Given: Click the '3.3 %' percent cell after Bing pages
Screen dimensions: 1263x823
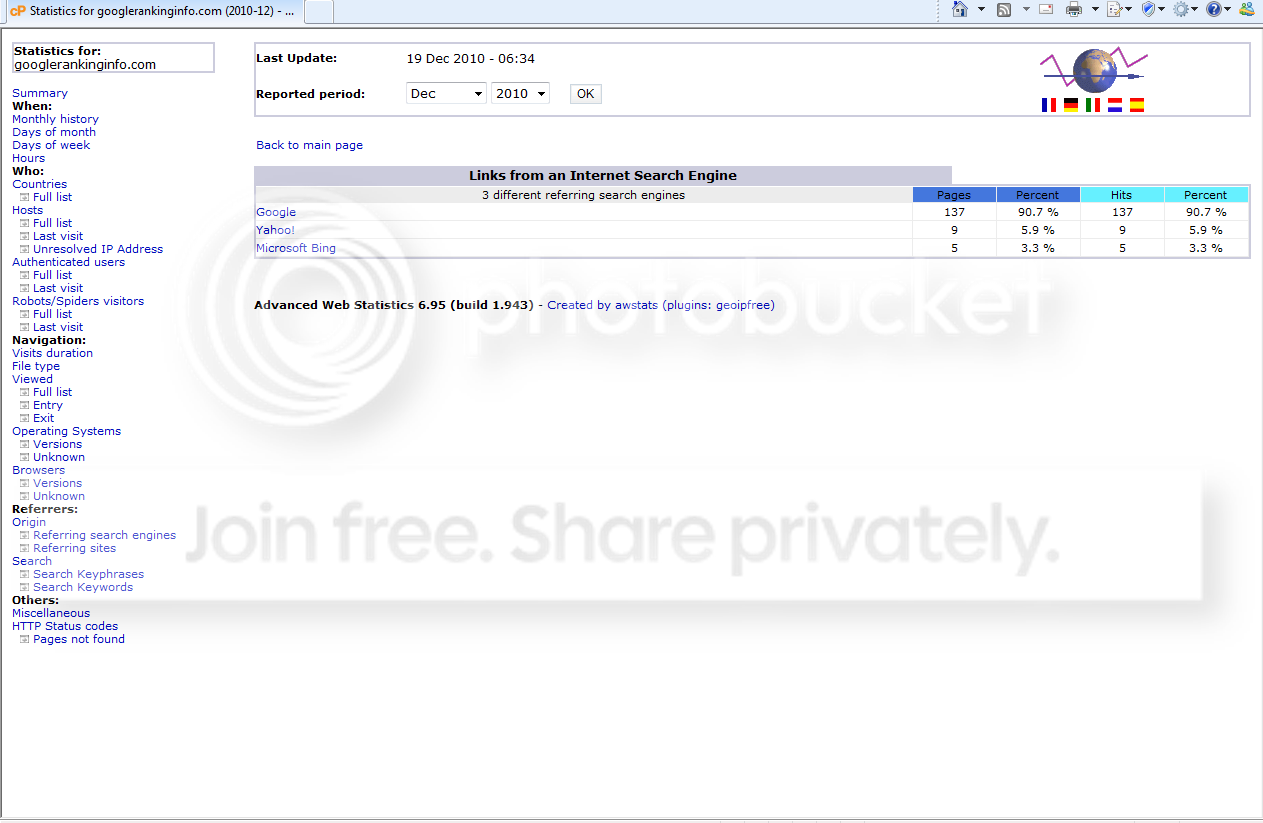Looking at the screenshot, I should pos(1038,248).
